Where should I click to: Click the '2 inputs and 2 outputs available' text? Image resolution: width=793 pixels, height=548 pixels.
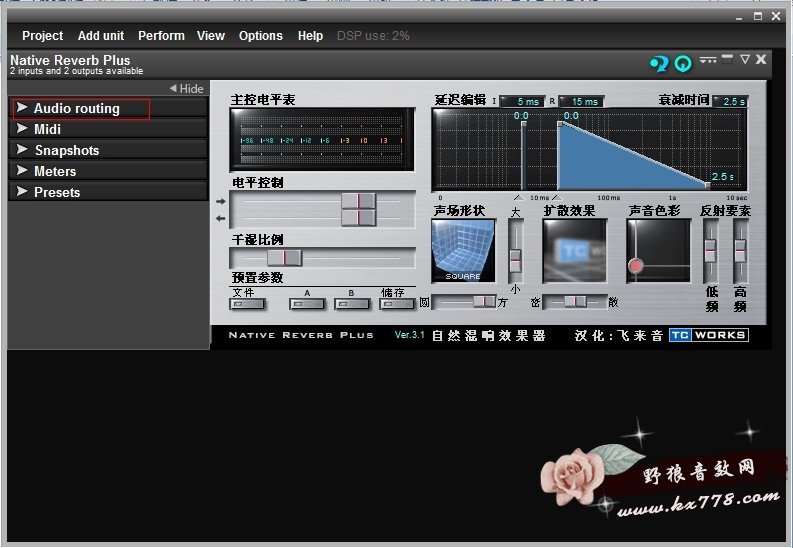[76, 71]
